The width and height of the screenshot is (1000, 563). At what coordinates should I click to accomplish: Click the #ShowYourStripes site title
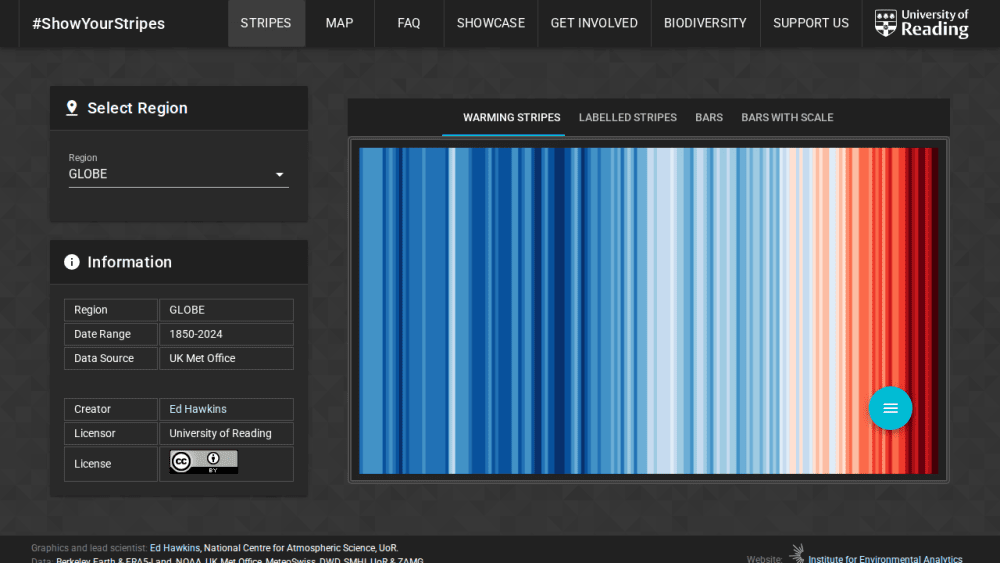tap(98, 24)
